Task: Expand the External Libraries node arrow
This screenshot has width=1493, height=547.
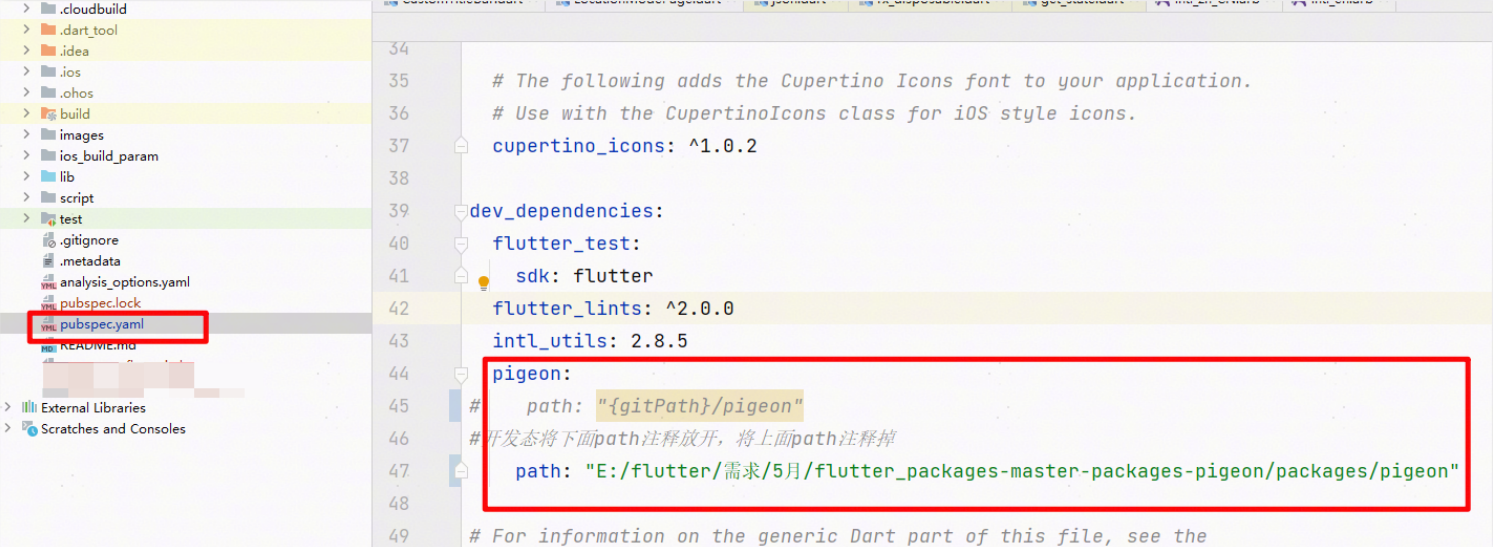Action: pyautogui.click(x=9, y=408)
